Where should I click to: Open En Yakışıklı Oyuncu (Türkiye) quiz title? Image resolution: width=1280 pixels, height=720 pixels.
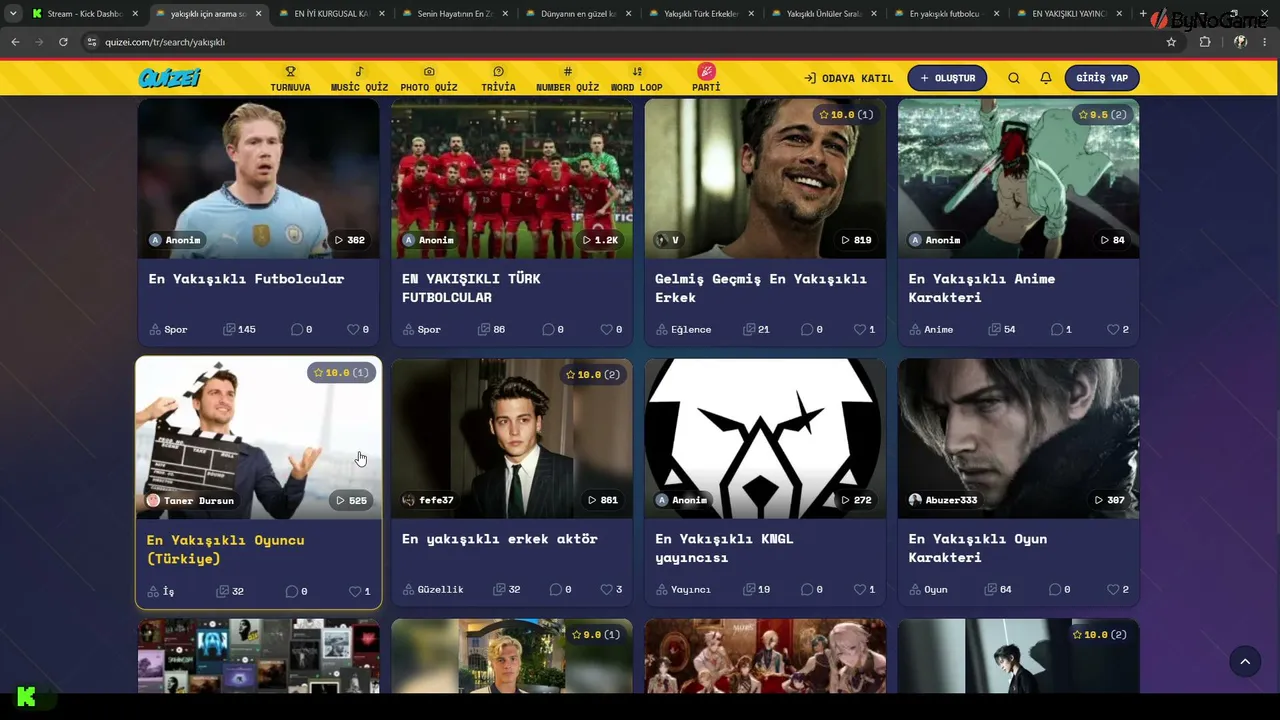[x=226, y=549]
